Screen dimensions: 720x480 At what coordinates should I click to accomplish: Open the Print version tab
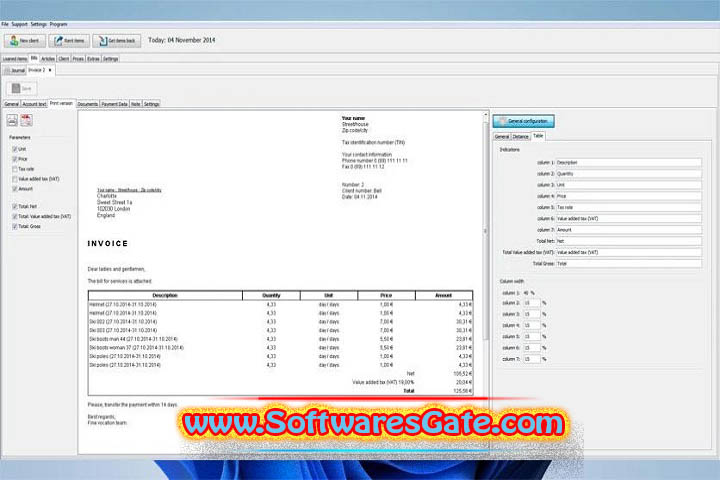[62, 103]
